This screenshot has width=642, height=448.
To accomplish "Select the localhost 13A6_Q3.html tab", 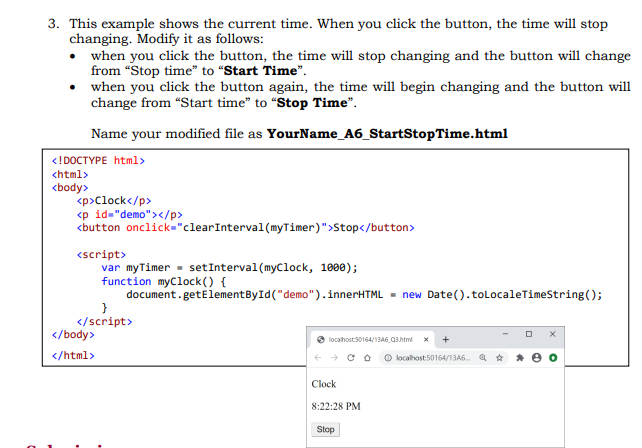I will (372, 339).
